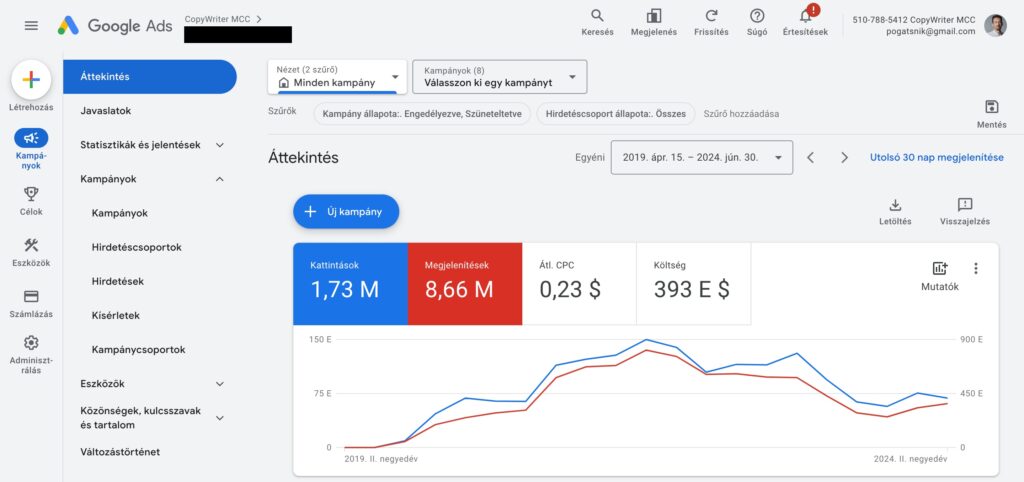Click Szűrő hozzáadása to add filter
This screenshot has width=1024, height=482.
(x=741, y=114)
